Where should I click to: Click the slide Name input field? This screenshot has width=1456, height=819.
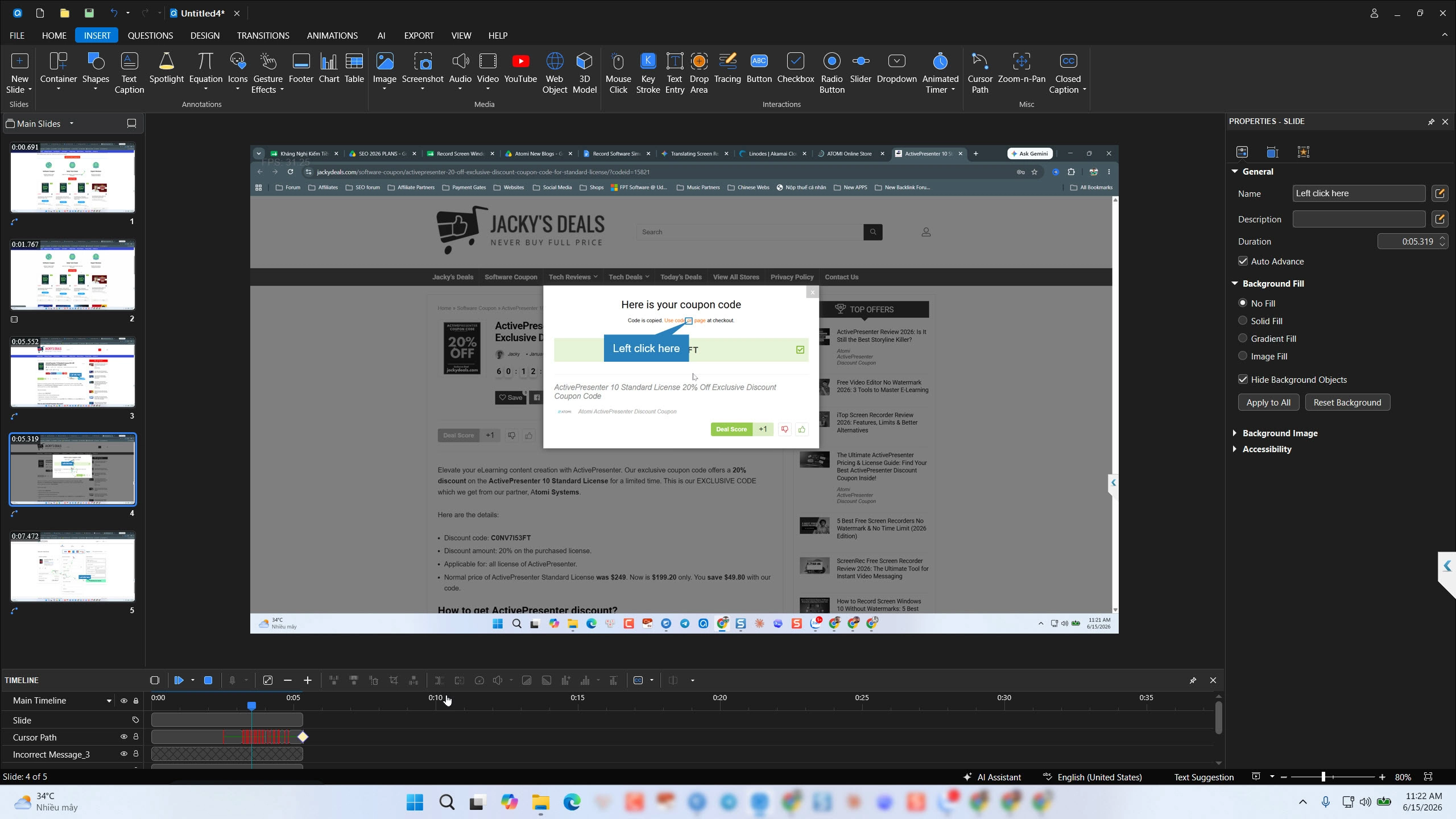[1358, 193]
